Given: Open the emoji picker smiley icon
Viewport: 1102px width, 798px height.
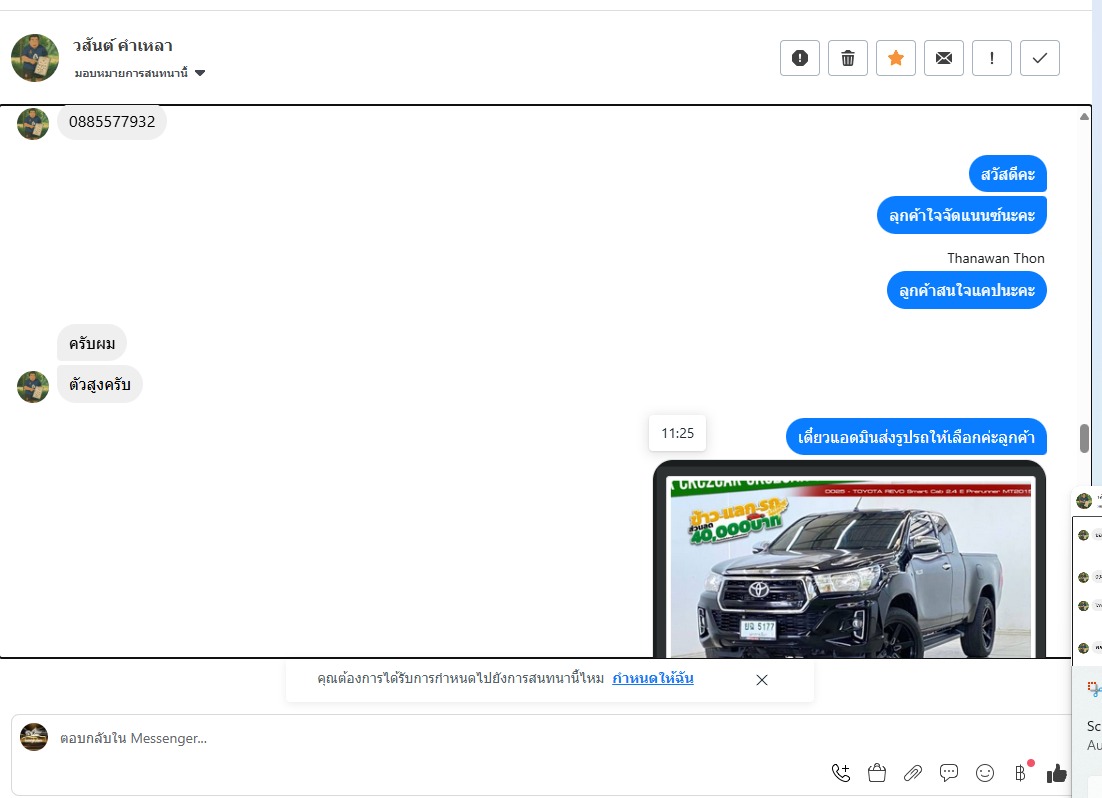Looking at the screenshot, I should [x=985, y=773].
